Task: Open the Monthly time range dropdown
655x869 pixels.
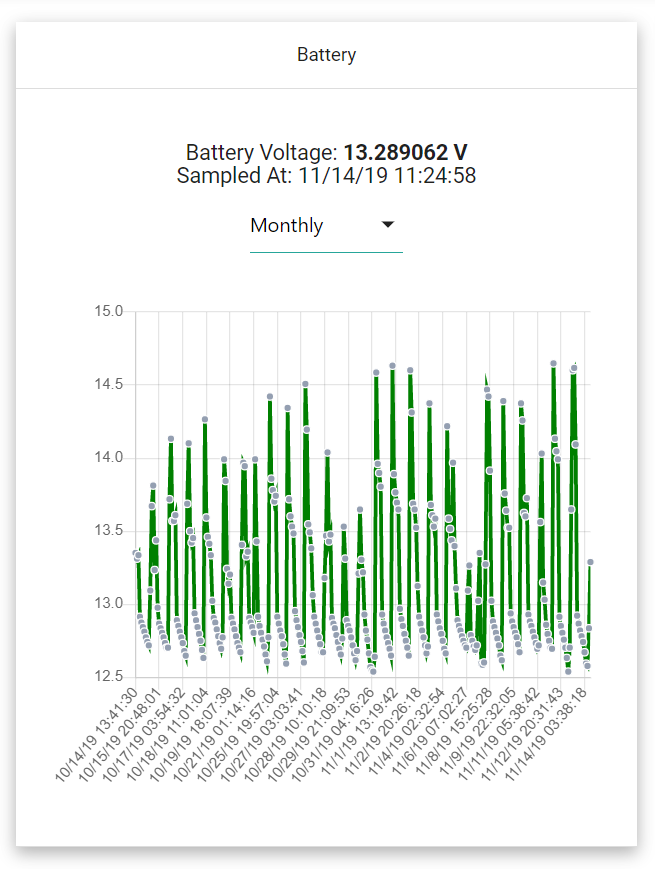Action: coord(326,226)
